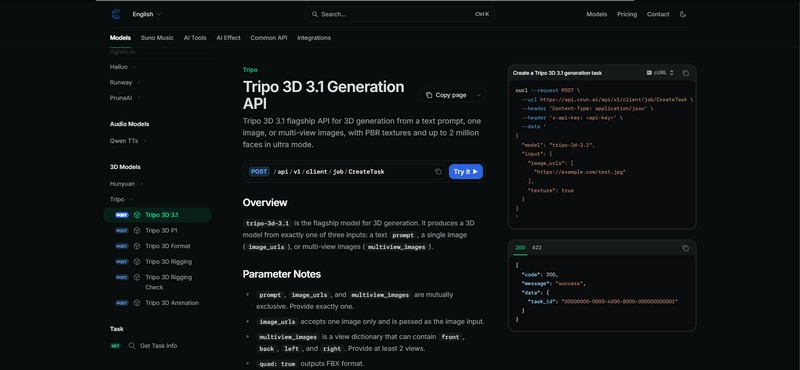Open the cURL language selector
Screen dimensions: 800x370
660,73
